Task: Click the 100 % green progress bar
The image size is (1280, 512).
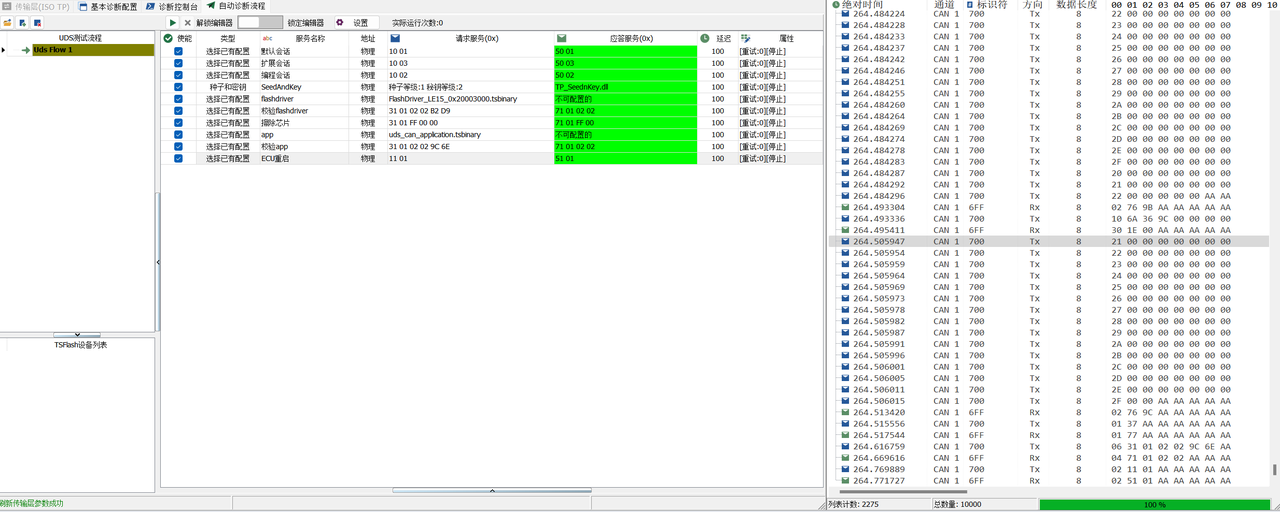Action: (x=1154, y=505)
